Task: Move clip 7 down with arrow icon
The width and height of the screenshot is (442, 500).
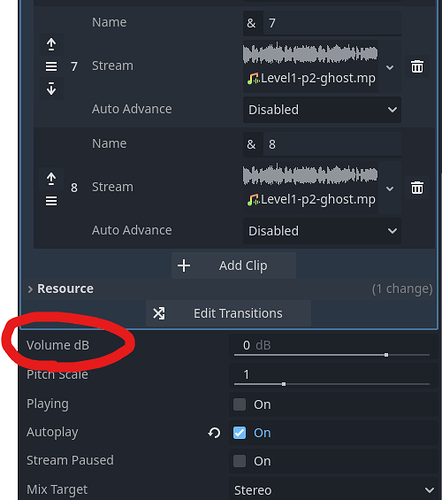Action: click(x=51, y=89)
